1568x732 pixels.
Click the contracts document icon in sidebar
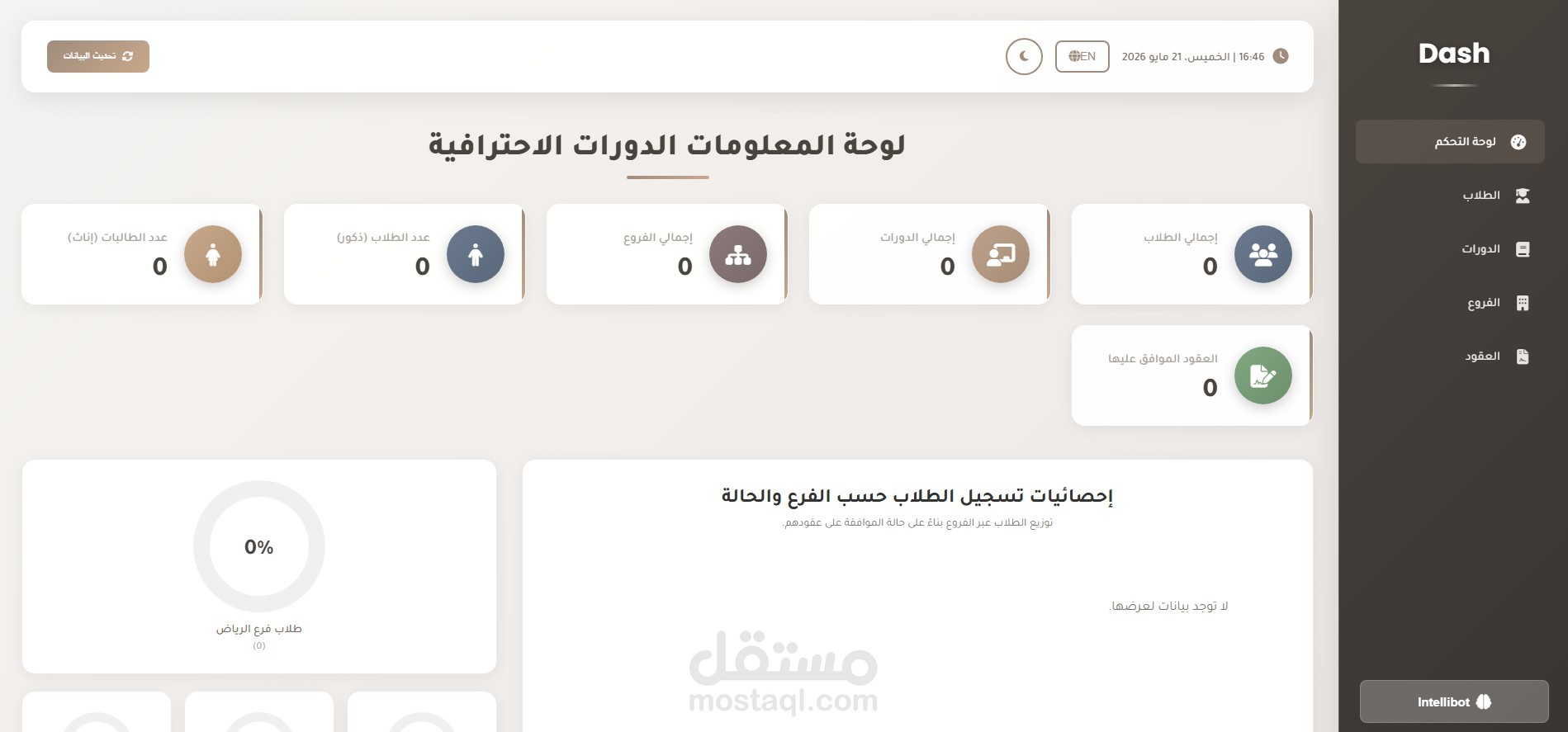pos(1523,357)
